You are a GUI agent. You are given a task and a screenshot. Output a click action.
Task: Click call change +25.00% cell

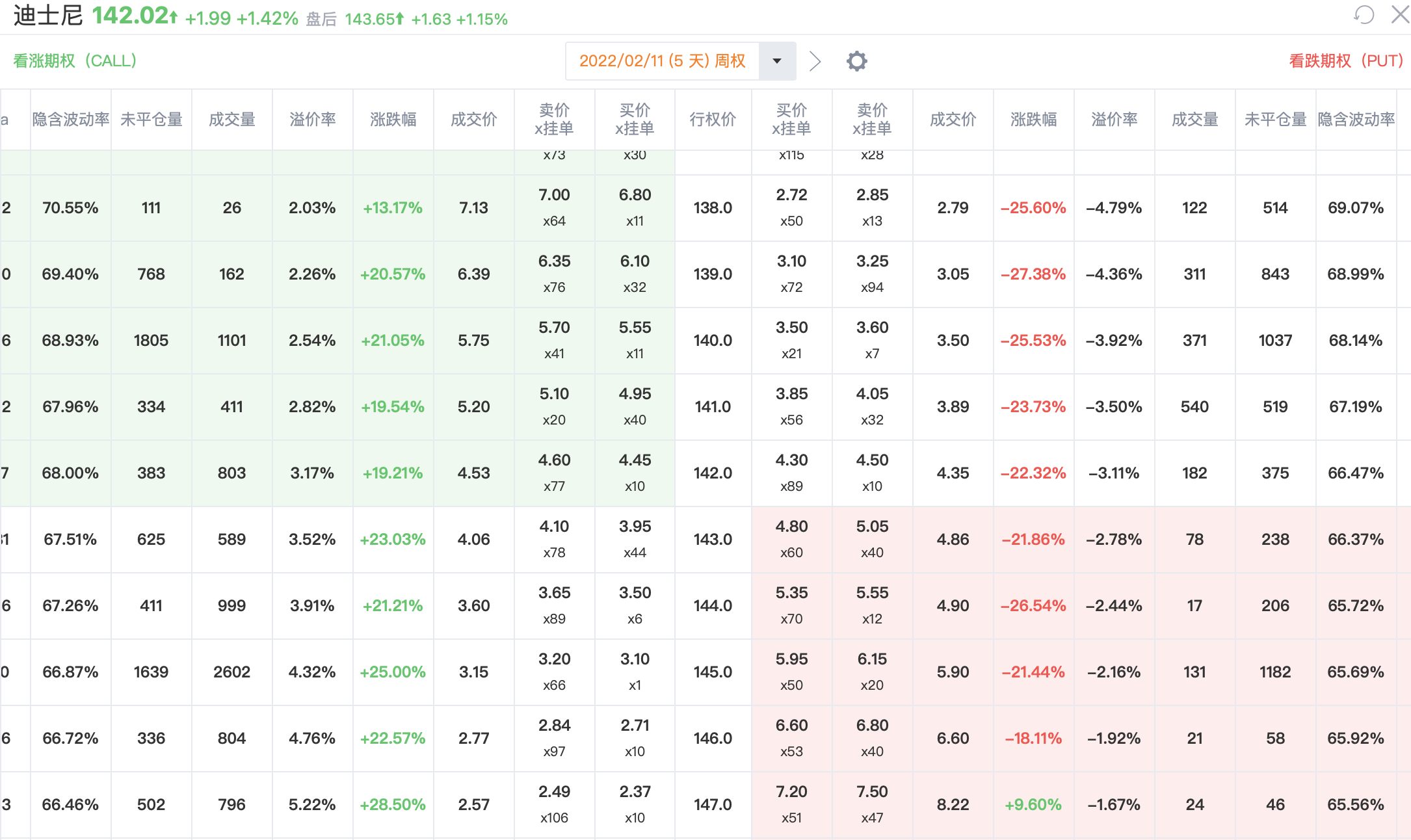click(393, 672)
